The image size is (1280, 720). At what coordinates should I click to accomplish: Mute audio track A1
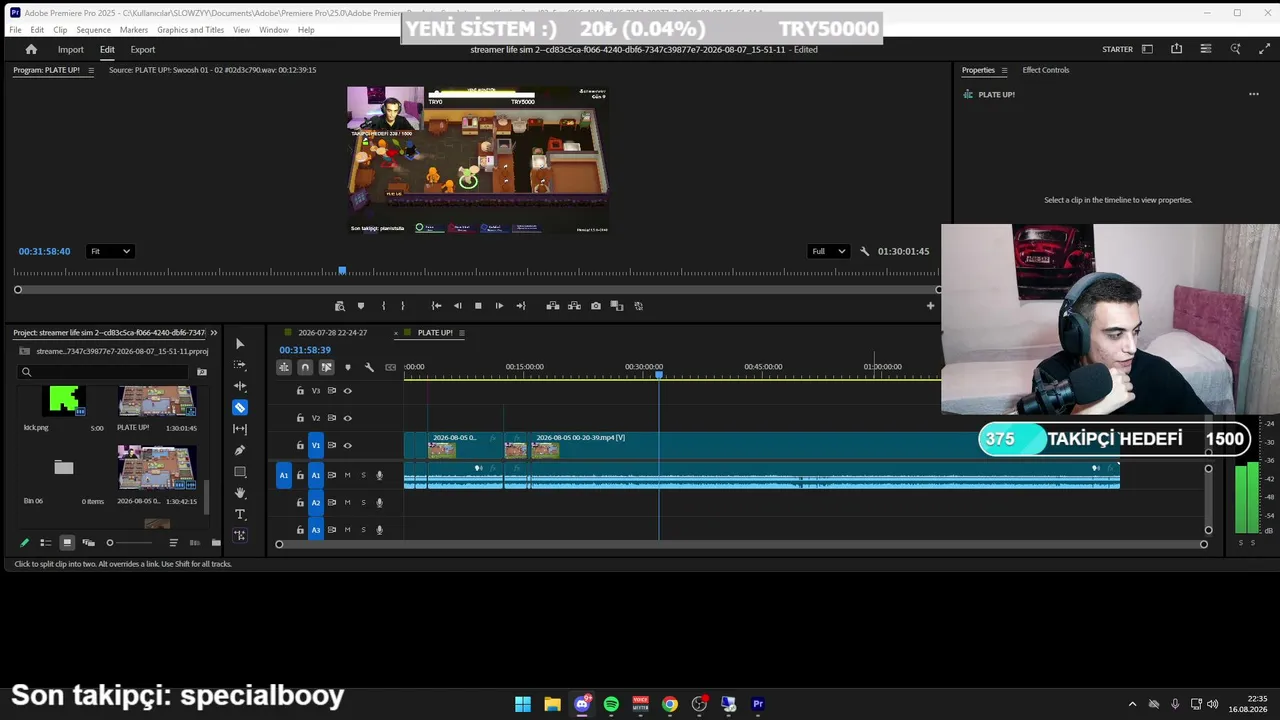click(348, 475)
